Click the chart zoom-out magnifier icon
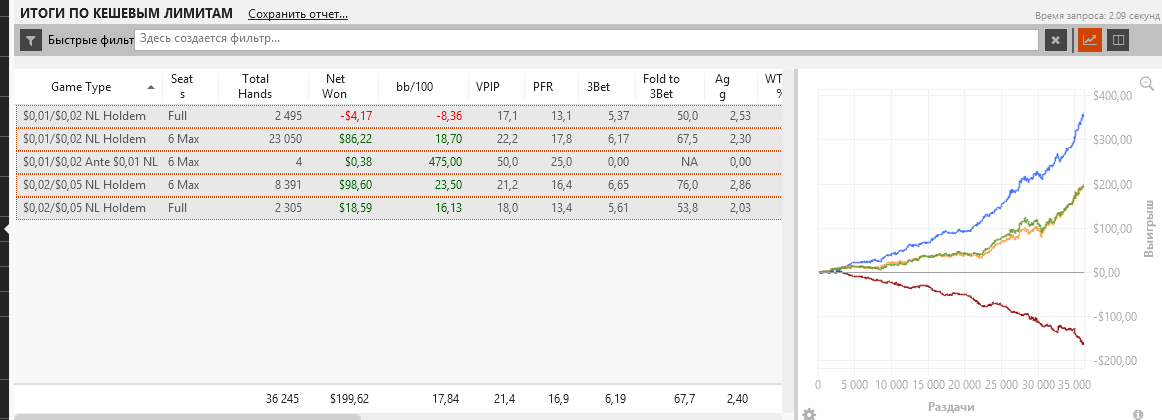Screen dimensions: 1162x420 pyautogui.click(x=1147, y=84)
